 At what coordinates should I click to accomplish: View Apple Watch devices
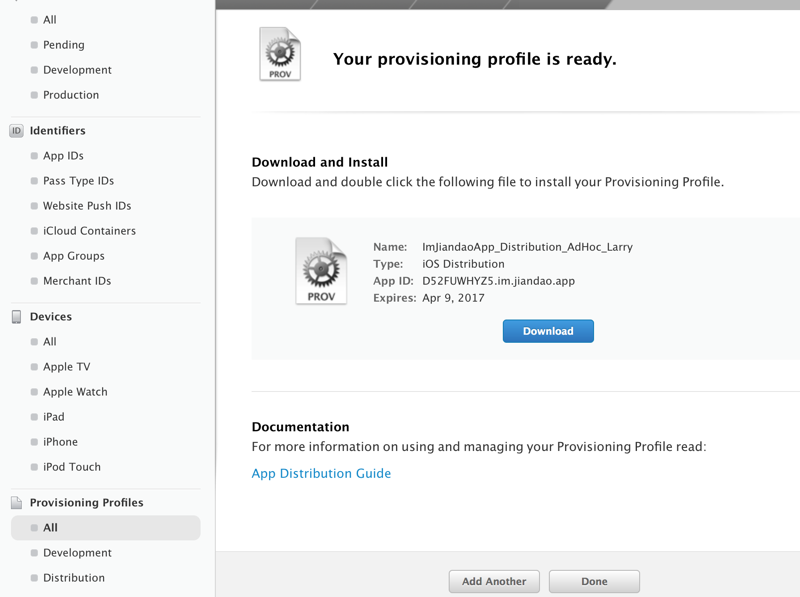click(75, 392)
